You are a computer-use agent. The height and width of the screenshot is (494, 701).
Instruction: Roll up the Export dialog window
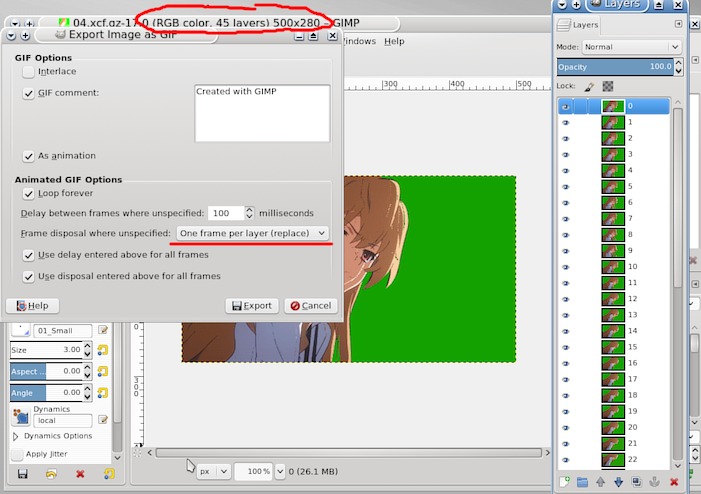[313, 36]
